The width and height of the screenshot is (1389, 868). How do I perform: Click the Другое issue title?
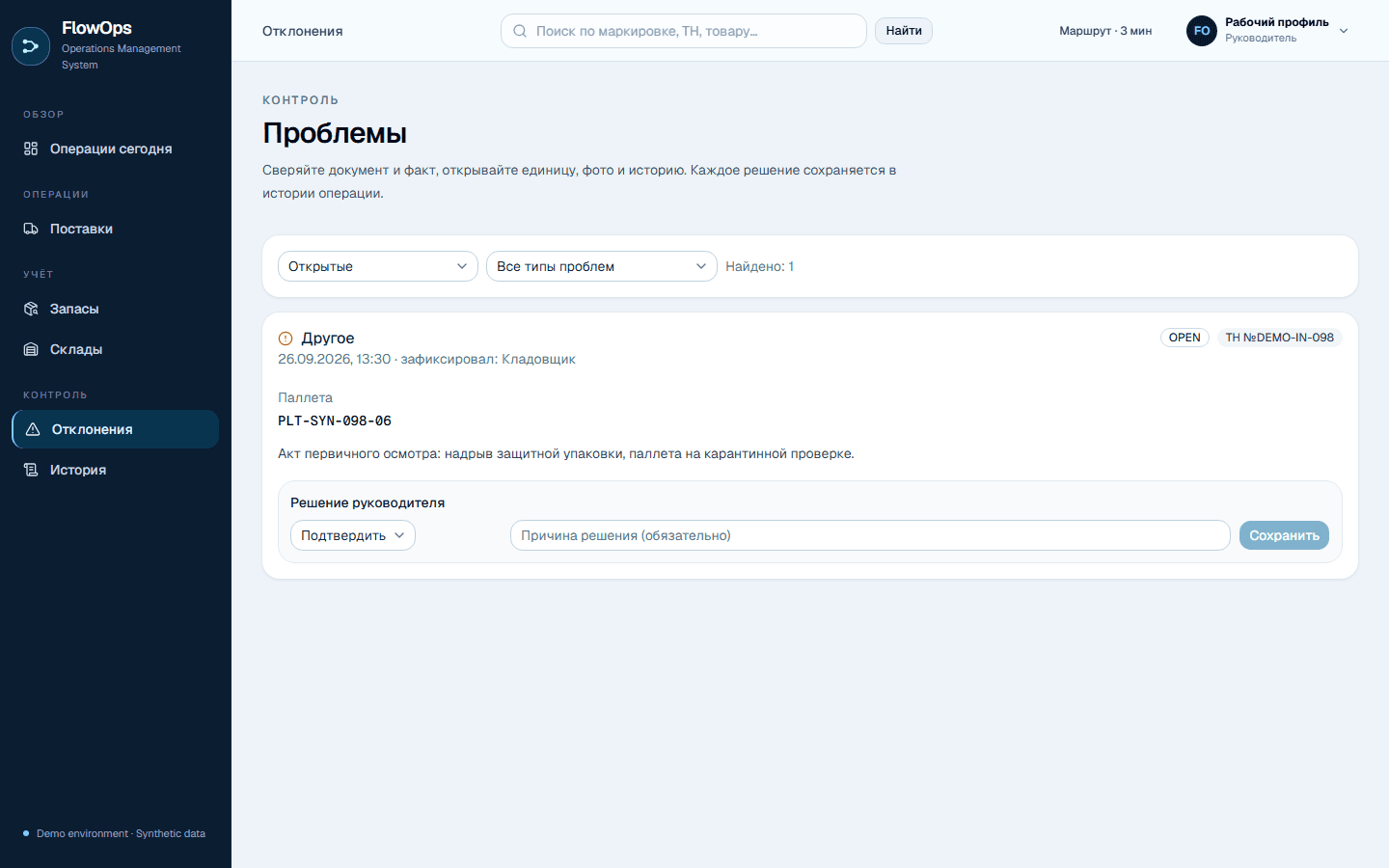[x=328, y=338]
